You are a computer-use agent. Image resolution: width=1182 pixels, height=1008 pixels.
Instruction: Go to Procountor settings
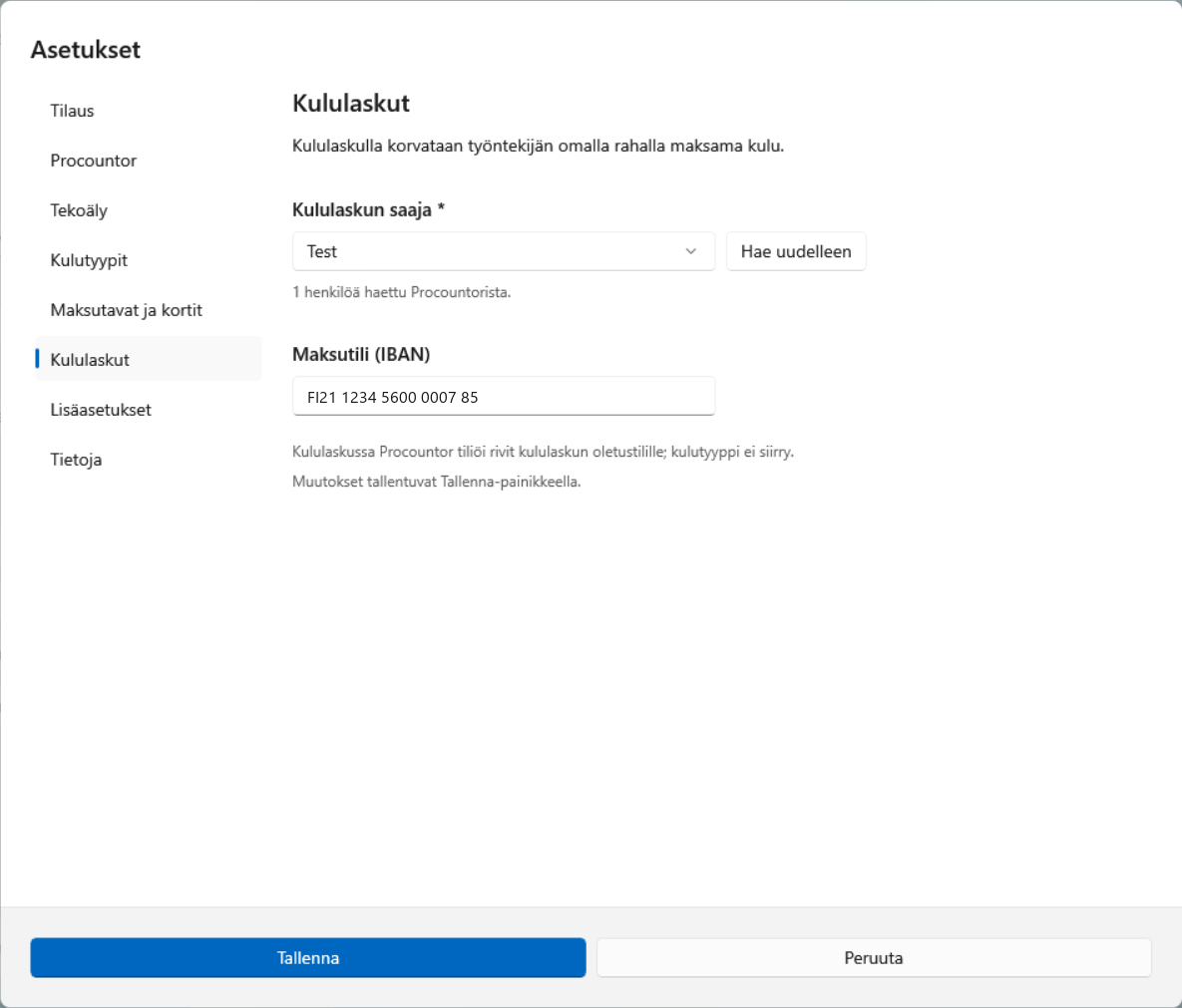[149, 161]
